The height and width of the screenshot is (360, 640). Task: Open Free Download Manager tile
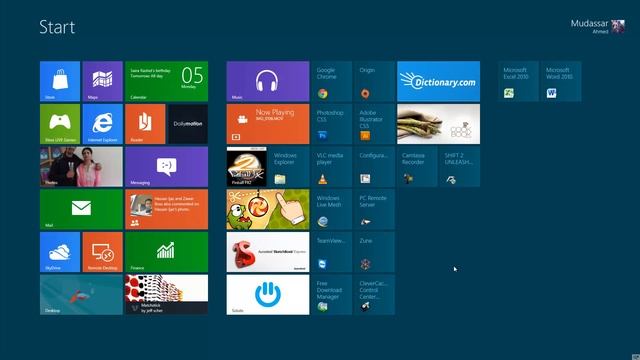332,295
